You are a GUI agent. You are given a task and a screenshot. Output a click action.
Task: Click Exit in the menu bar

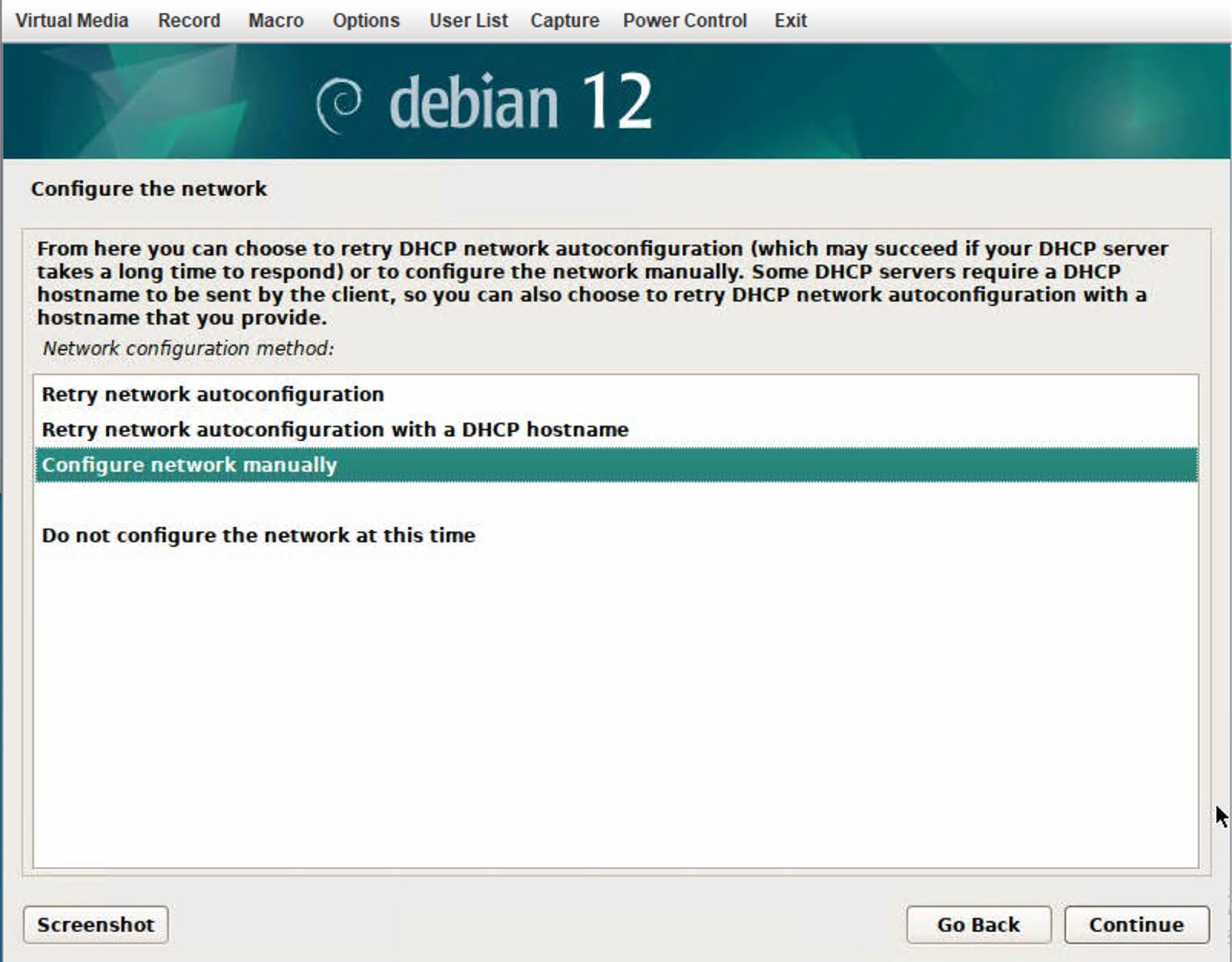pyautogui.click(x=790, y=21)
